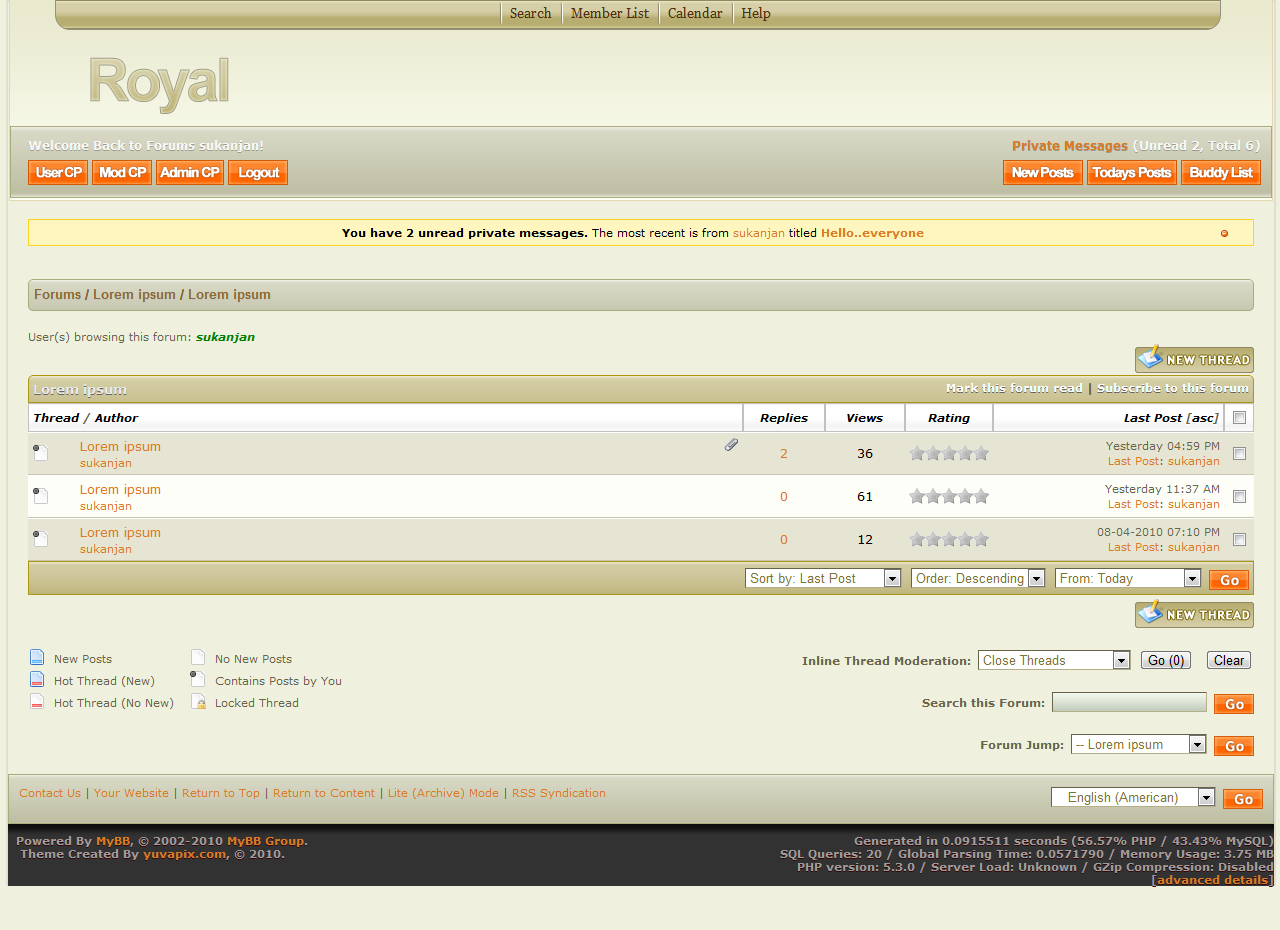Expand the Inline Thread Moderation dropdown
The width and height of the screenshot is (1280, 930).
(1053, 660)
